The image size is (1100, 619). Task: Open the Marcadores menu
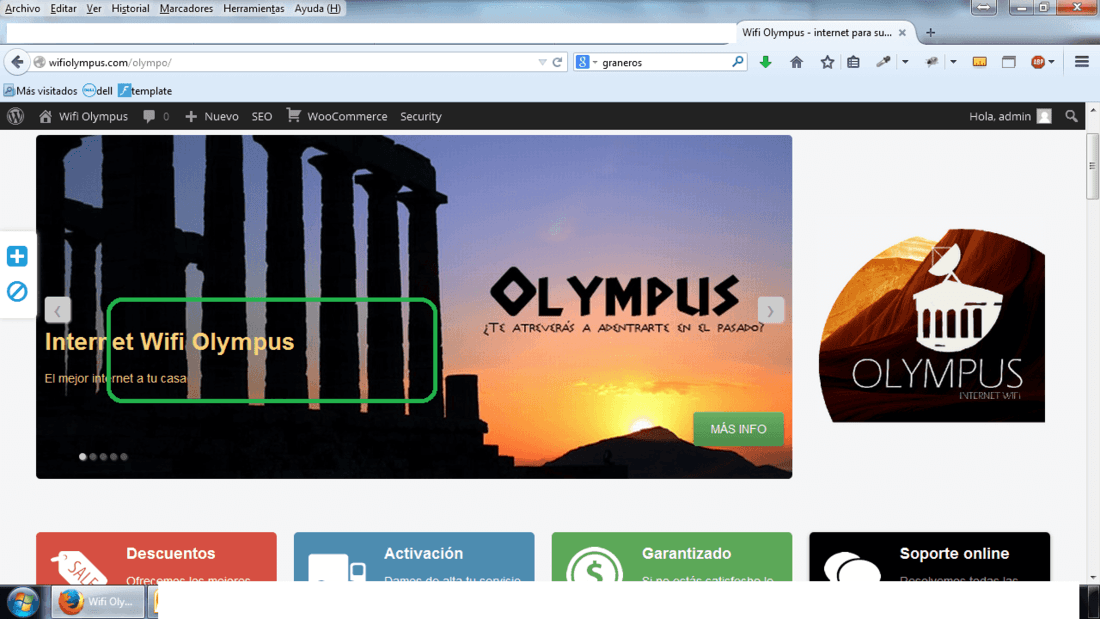186,8
